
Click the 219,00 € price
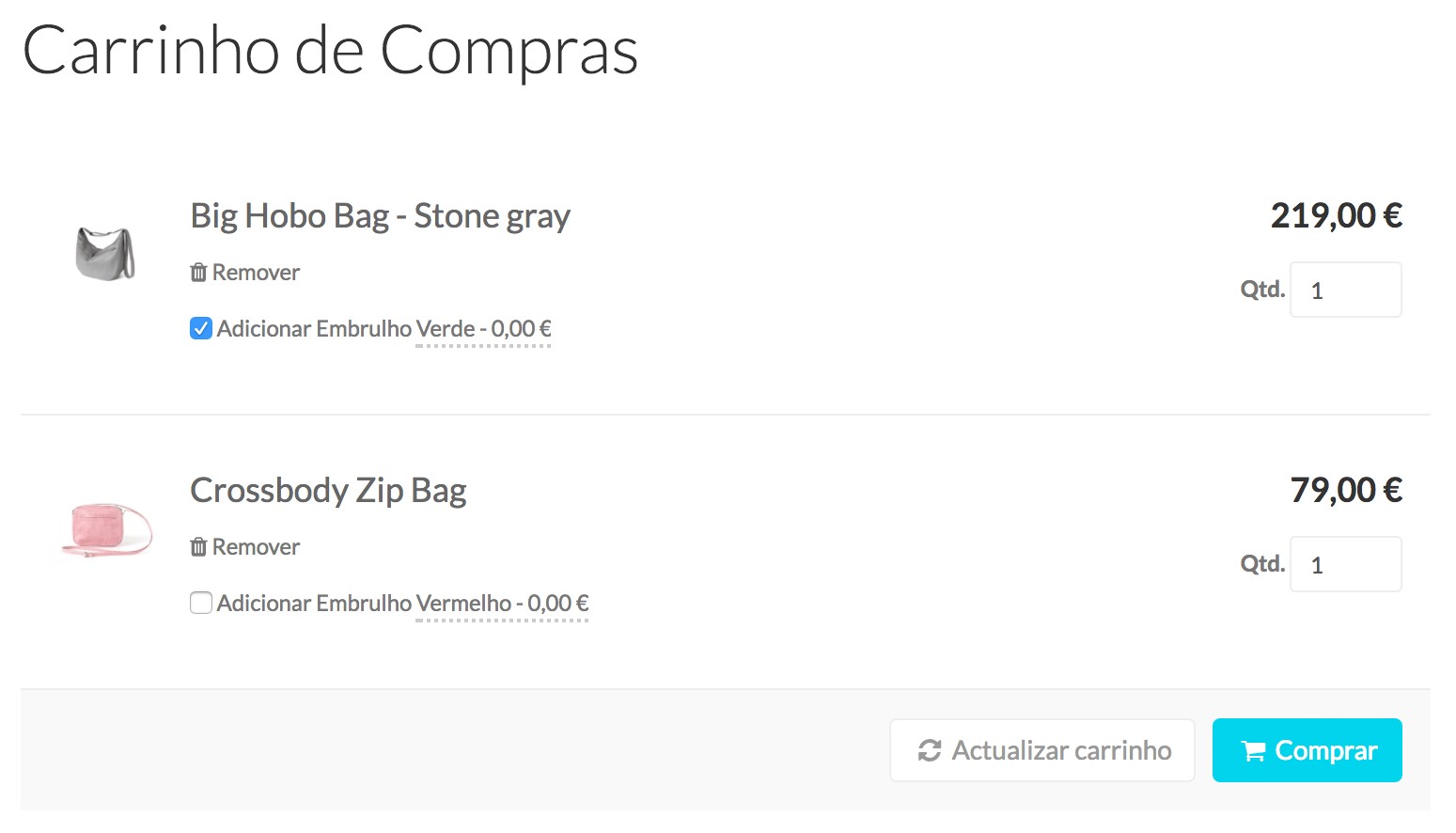[1336, 216]
